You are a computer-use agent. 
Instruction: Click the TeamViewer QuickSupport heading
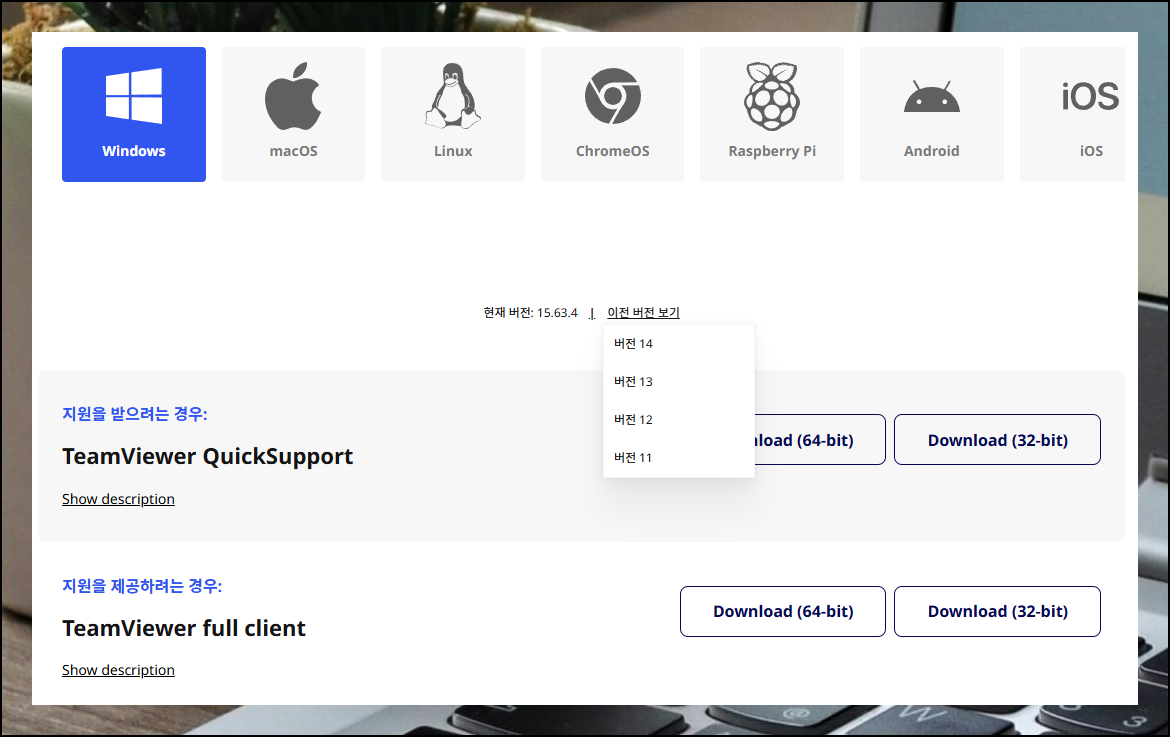point(207,456)
